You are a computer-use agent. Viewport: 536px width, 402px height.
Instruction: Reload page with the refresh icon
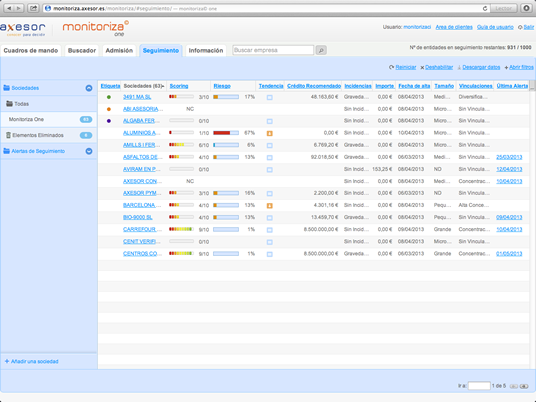(485, 9)
